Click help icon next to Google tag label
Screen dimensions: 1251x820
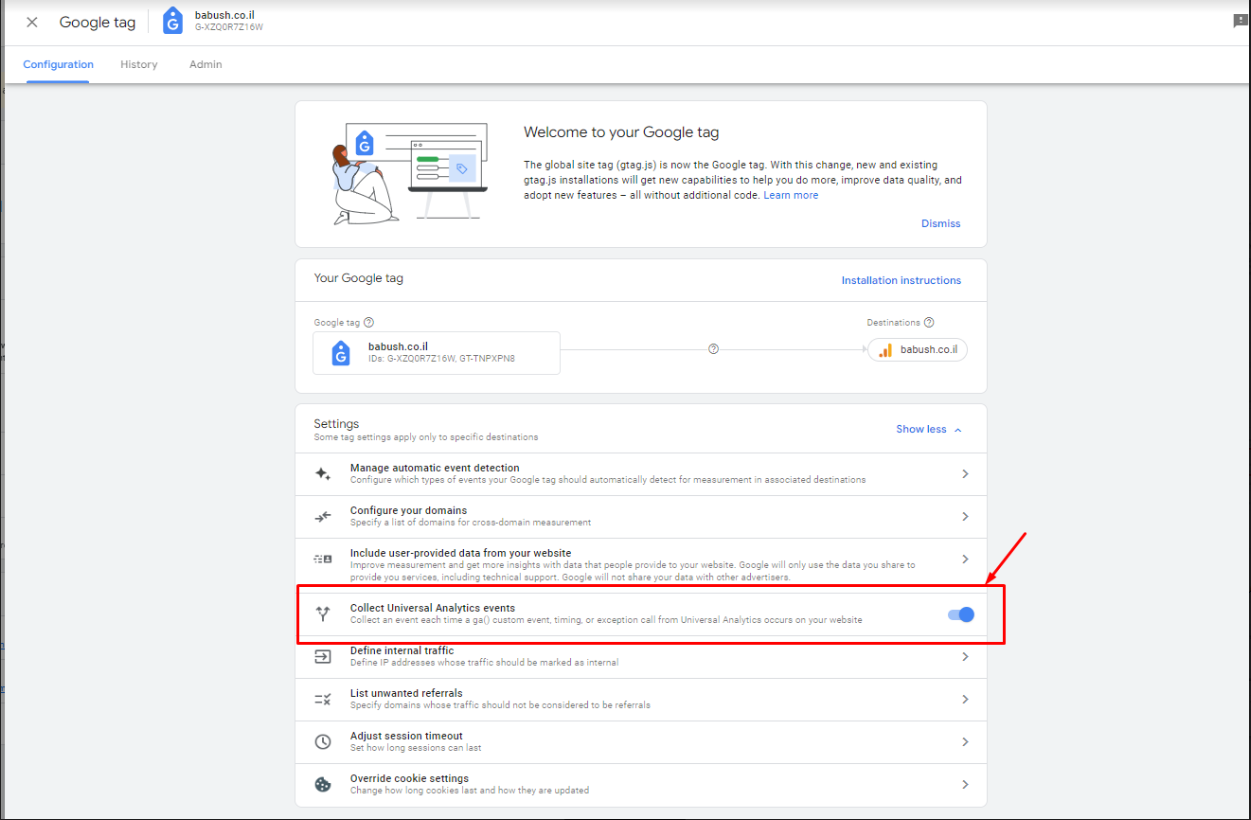[x=369, y=323]
